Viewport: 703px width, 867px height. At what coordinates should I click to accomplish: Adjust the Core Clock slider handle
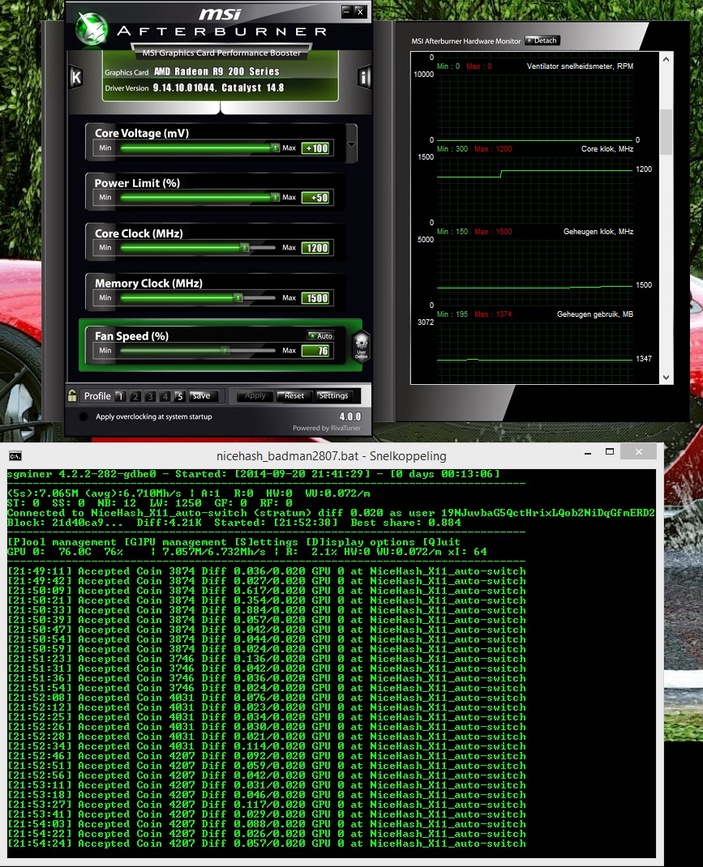click(x=244, y=247)
